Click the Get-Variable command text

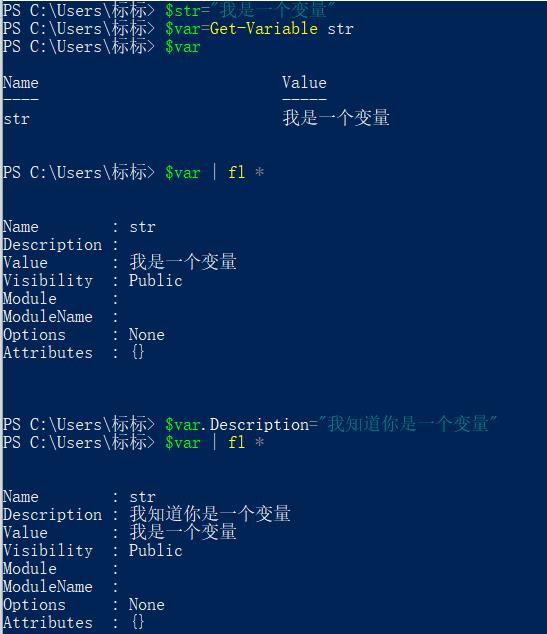pos(264,29)
